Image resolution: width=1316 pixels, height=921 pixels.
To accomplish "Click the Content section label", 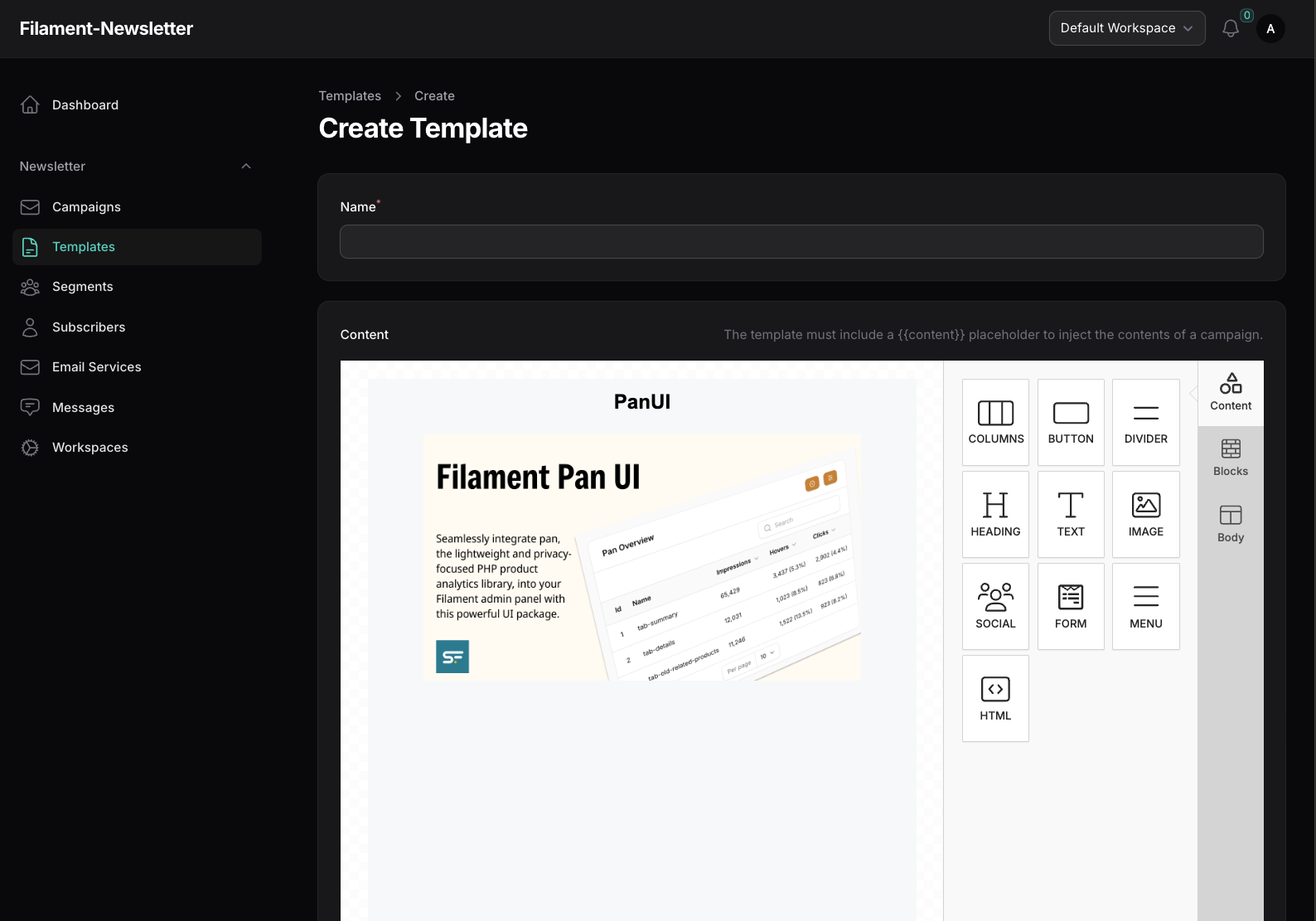I will pos(364,335).
